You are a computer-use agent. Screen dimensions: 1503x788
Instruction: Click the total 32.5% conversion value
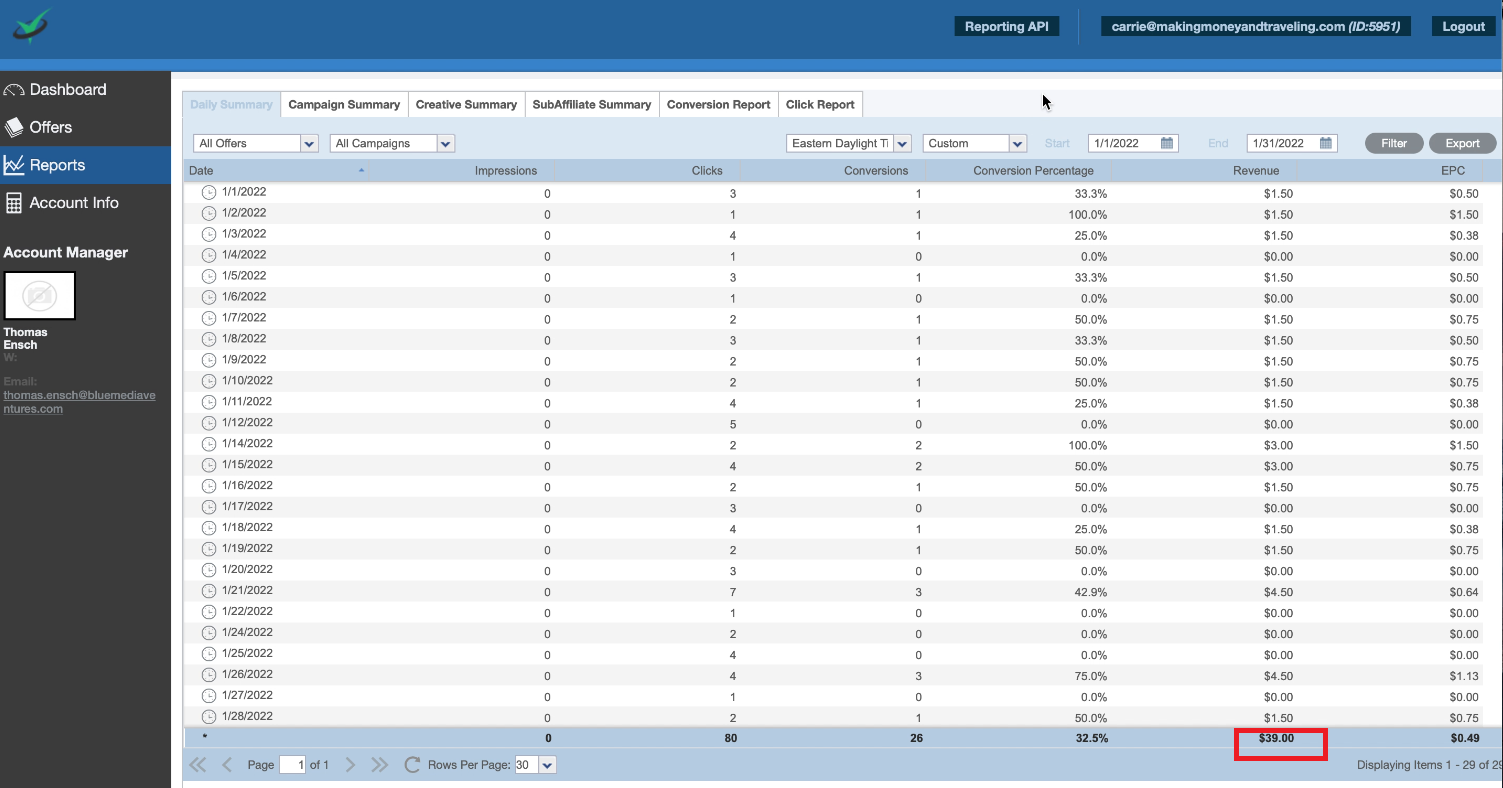[1090, 738]
